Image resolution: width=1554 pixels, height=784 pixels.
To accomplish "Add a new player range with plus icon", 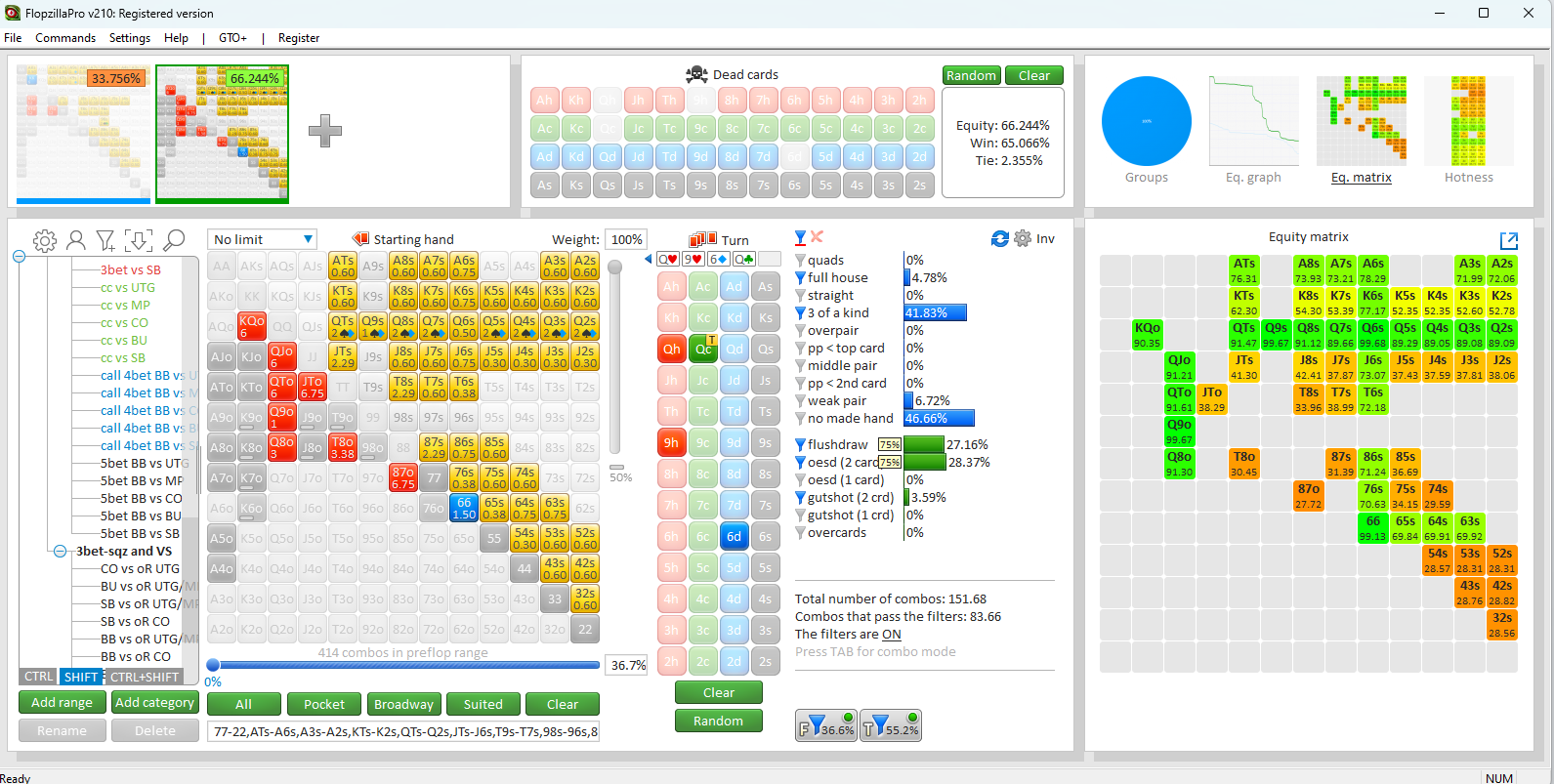I will [325, 131].
